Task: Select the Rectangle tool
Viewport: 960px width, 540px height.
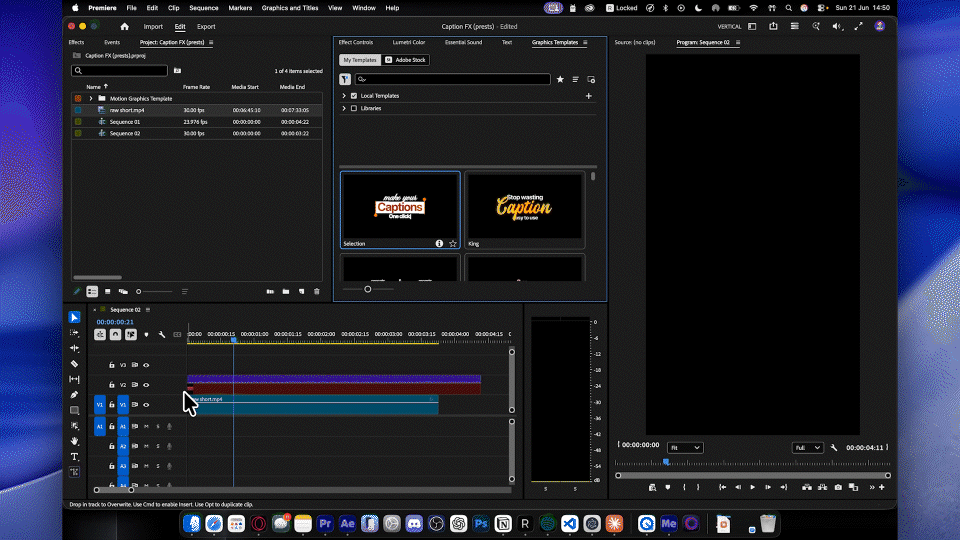Action: pyautogui.click(x=74, y=410)
